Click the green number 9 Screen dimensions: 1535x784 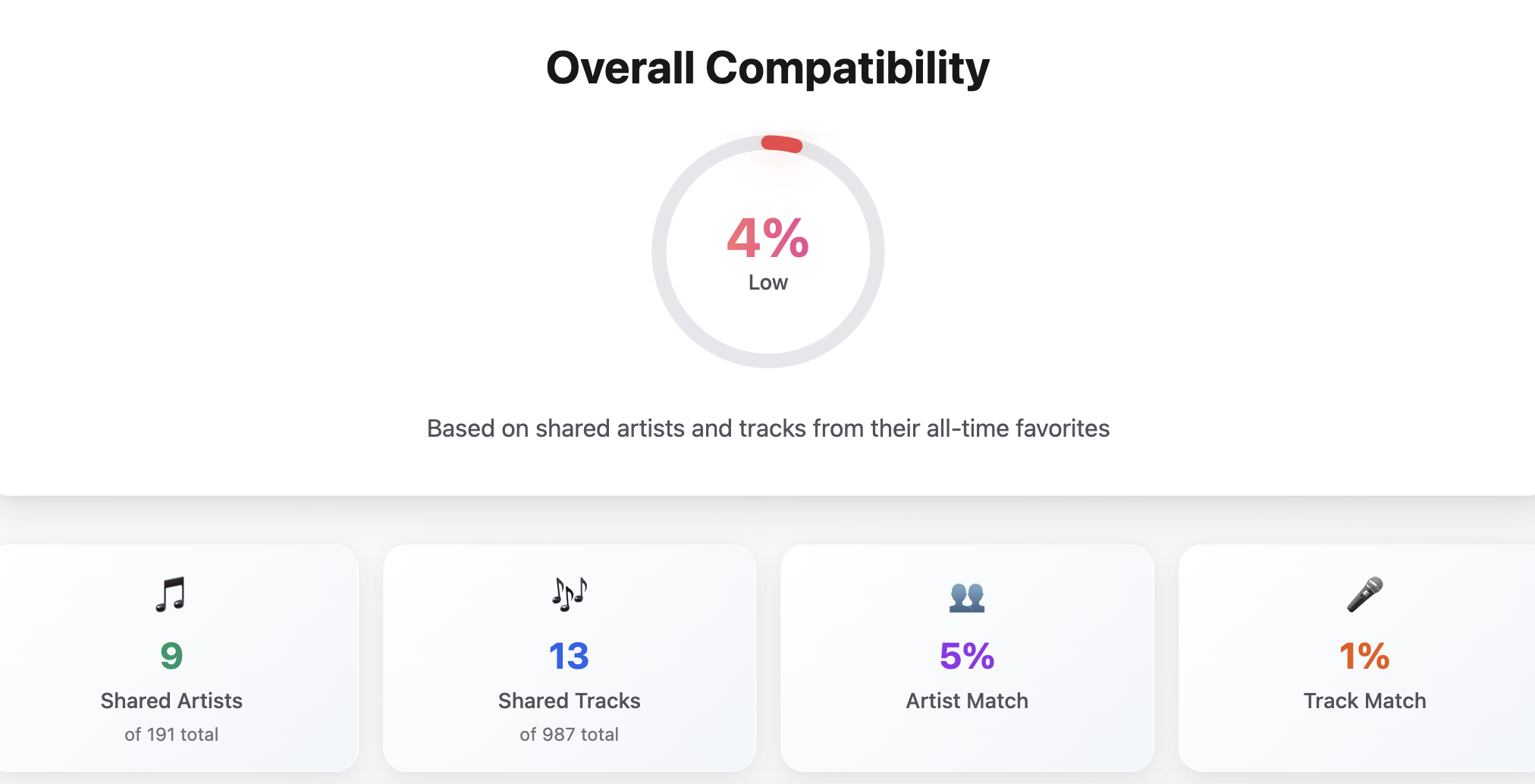[171, 656]
